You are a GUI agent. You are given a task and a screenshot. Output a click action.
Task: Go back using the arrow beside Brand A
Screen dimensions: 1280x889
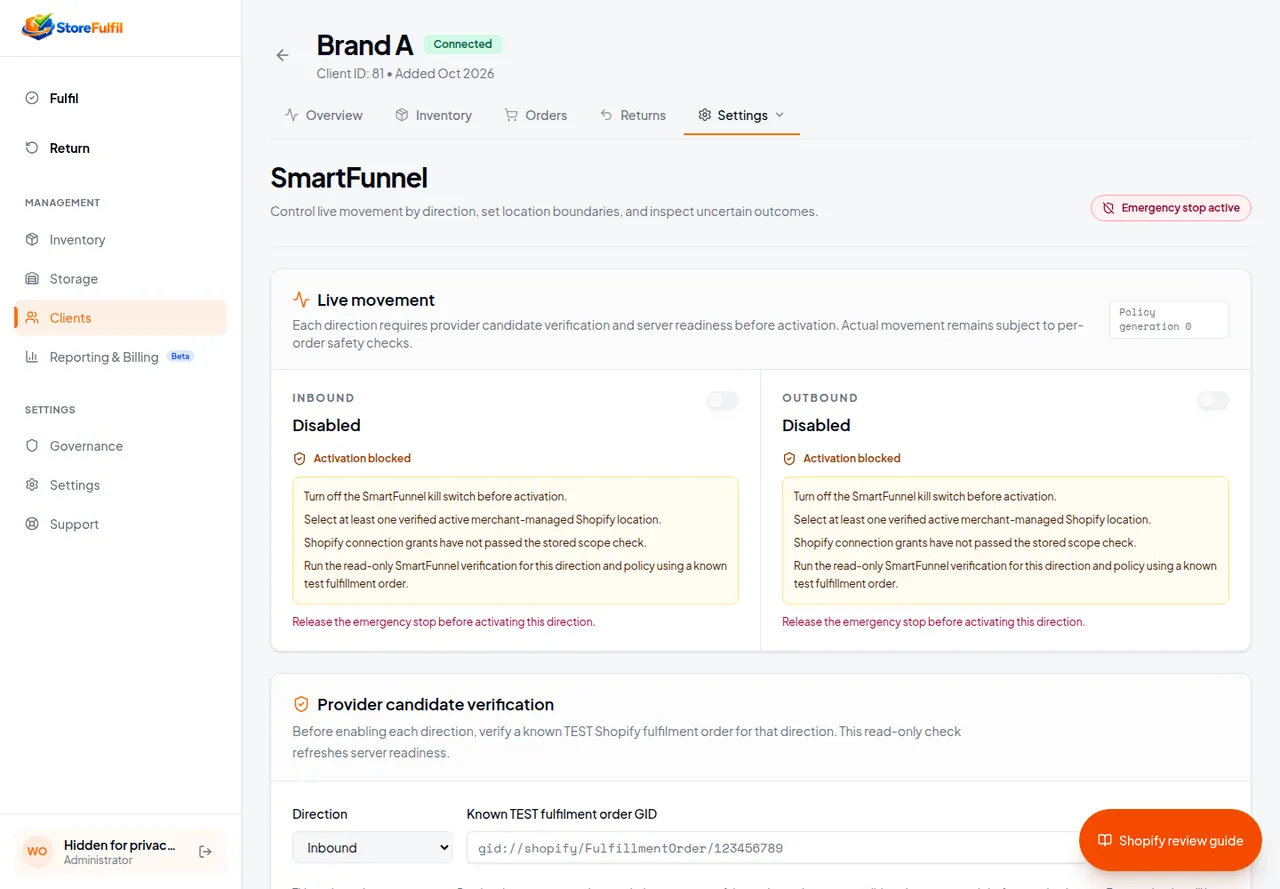pos(282,56)
